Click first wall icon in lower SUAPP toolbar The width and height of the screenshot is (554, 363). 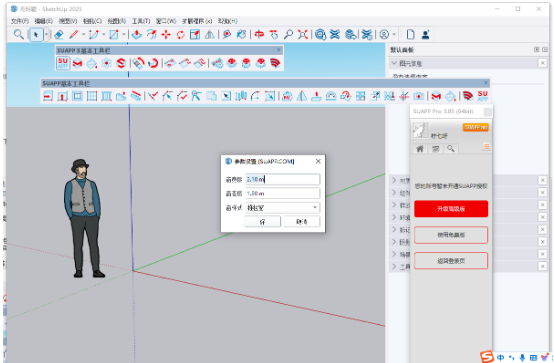point(48,96)
